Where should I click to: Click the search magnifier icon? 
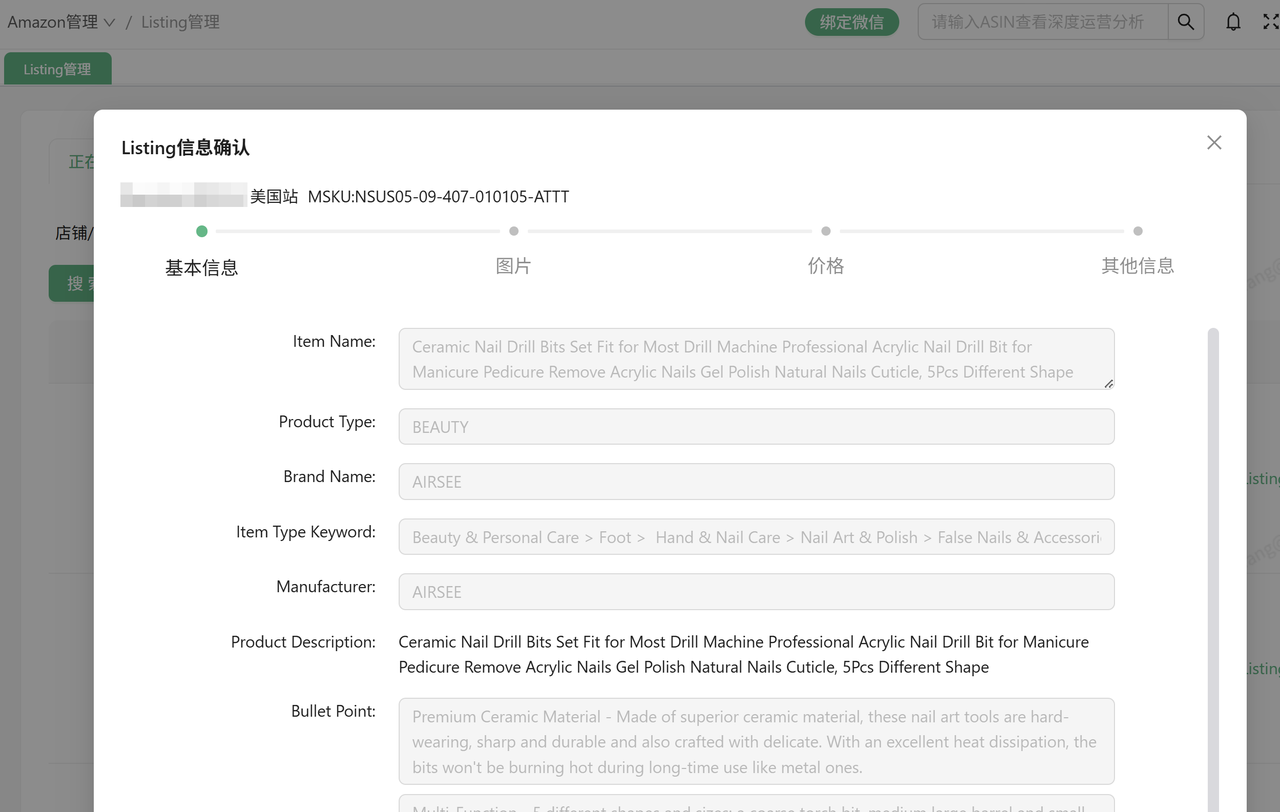(x=1185, y=22)
